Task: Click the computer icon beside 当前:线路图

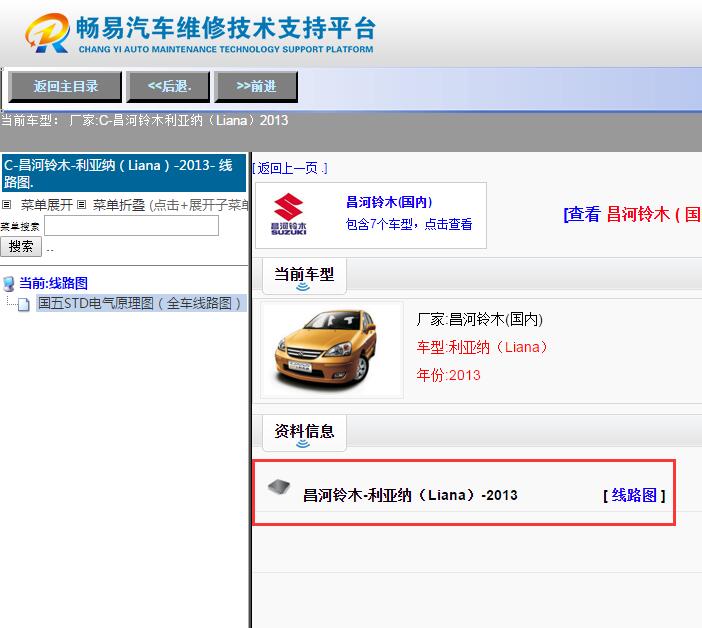Action: [x=9, y=284]
